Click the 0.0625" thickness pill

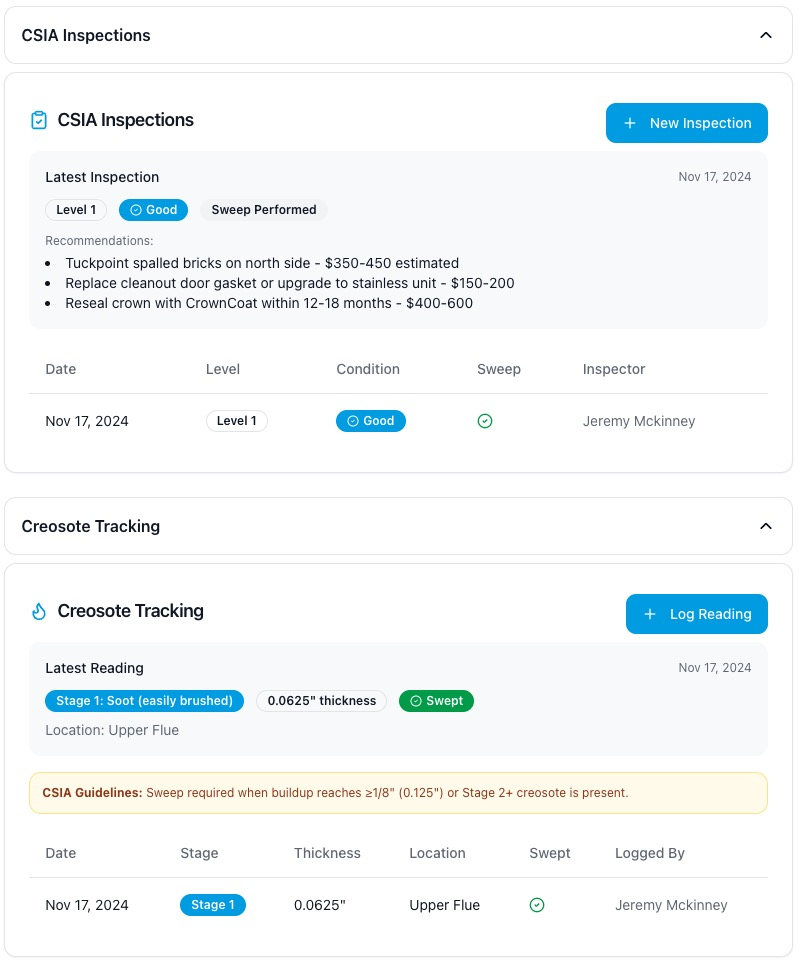[x=321, y=701]
